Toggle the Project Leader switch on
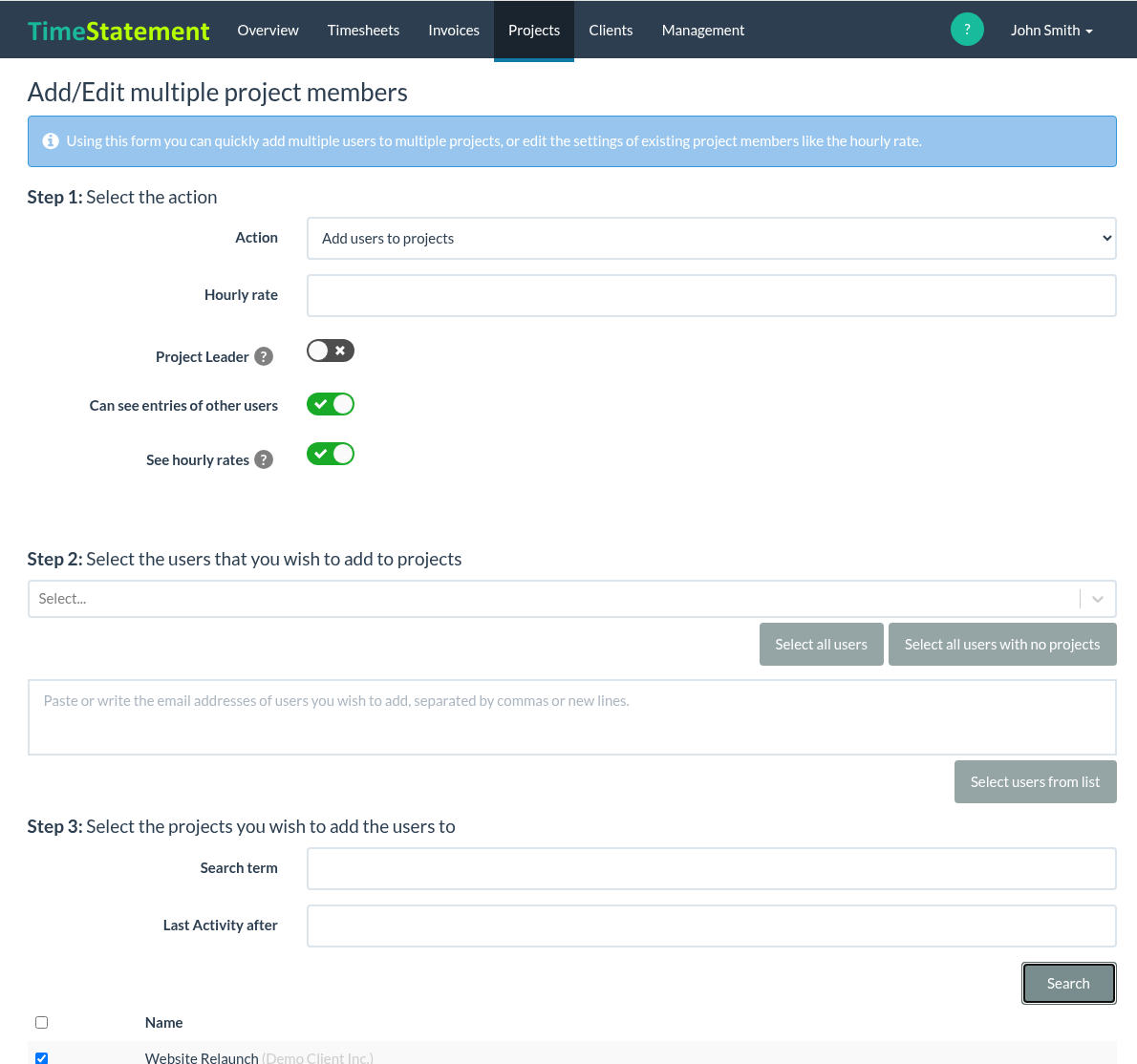Image resolution: width=1137 pixels, height=1064 pixels. 330,351
